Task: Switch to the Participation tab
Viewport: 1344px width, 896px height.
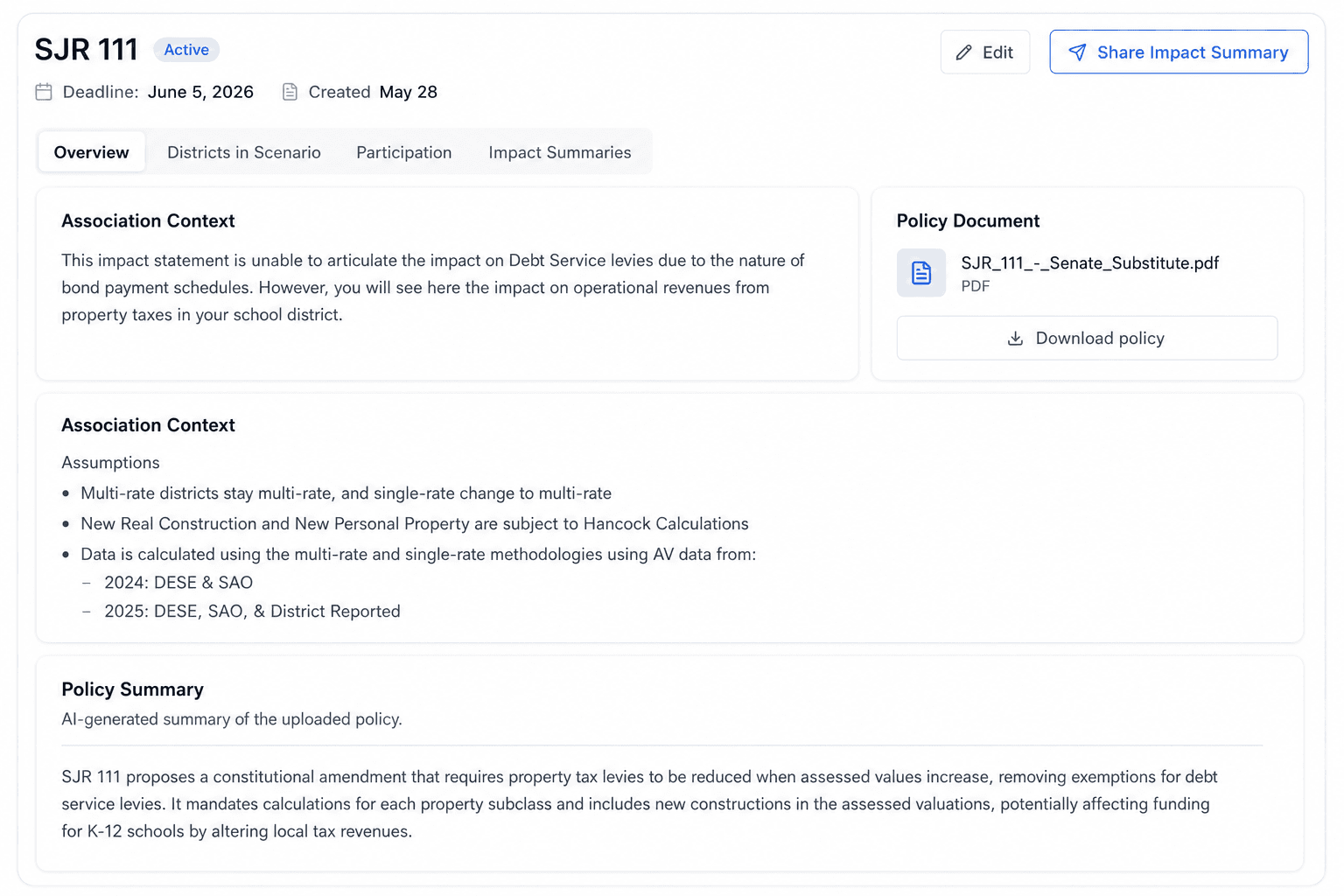Action: 404,152
